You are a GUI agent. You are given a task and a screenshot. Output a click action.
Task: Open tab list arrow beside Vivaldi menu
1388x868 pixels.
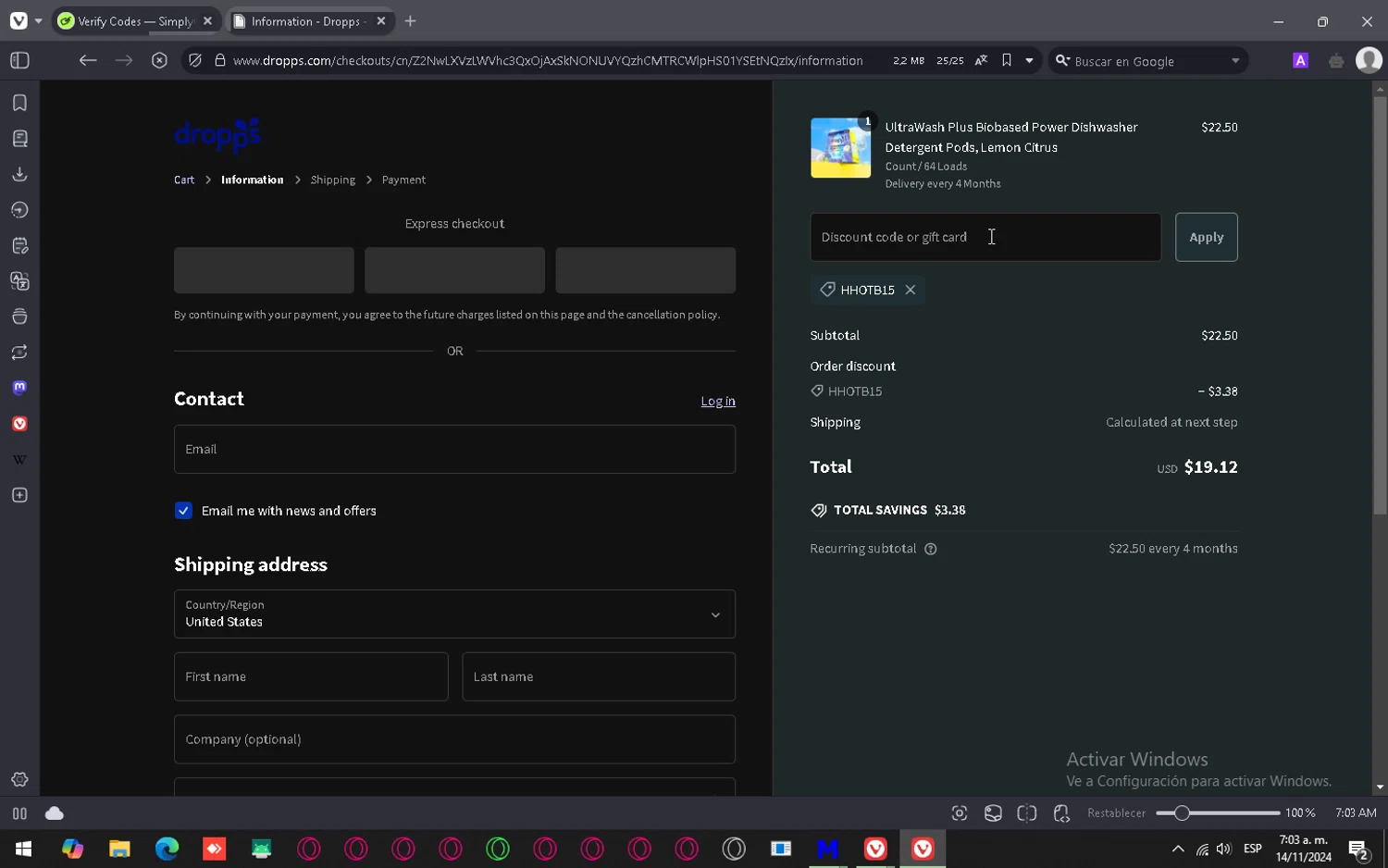tap(38, 20)
